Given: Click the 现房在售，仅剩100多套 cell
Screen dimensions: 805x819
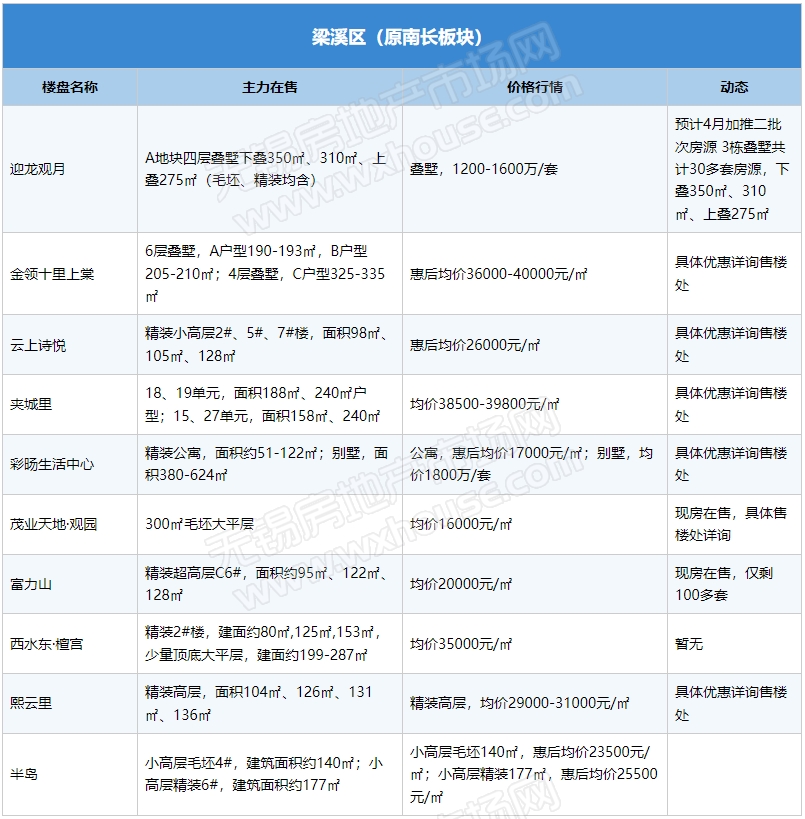Looking at the screenshot, I should [734, 584].
